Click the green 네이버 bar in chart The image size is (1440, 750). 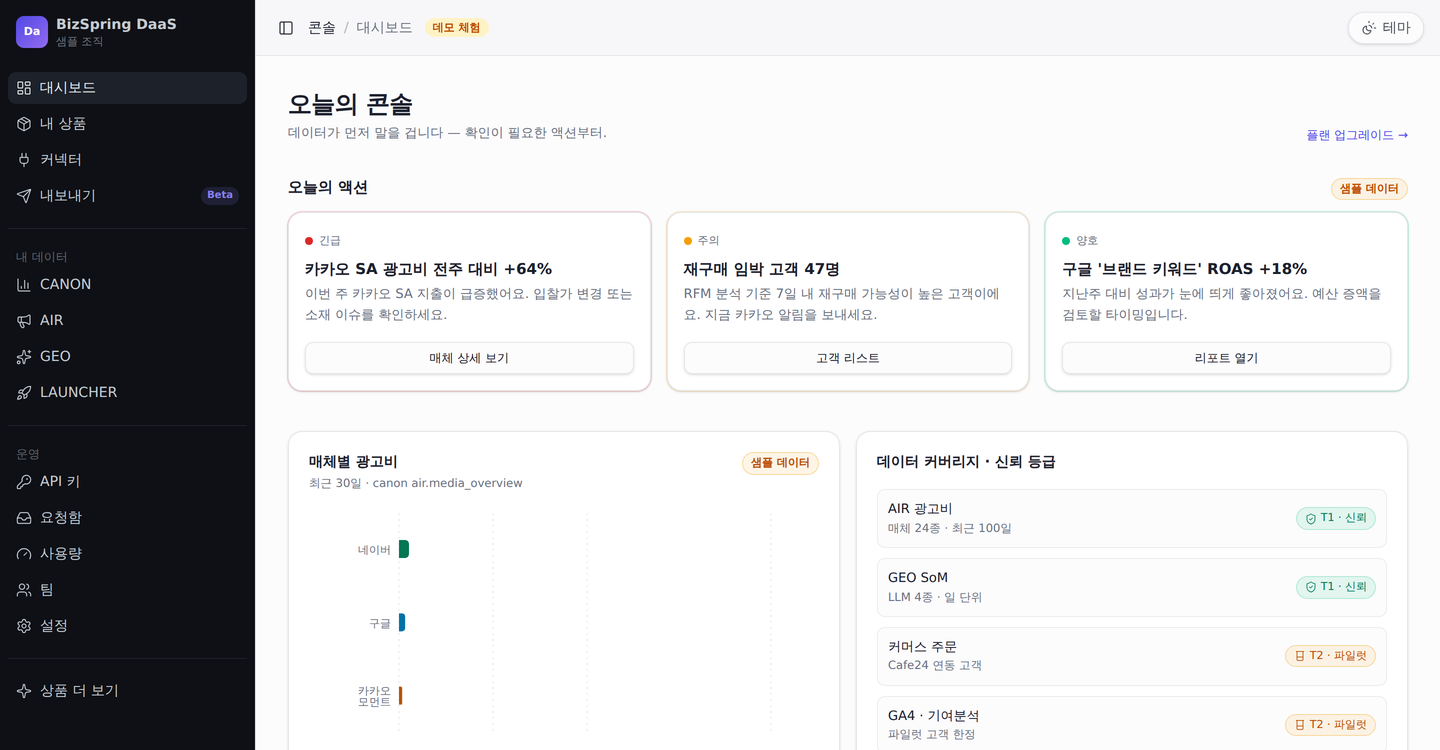click(x=404, y=549)
